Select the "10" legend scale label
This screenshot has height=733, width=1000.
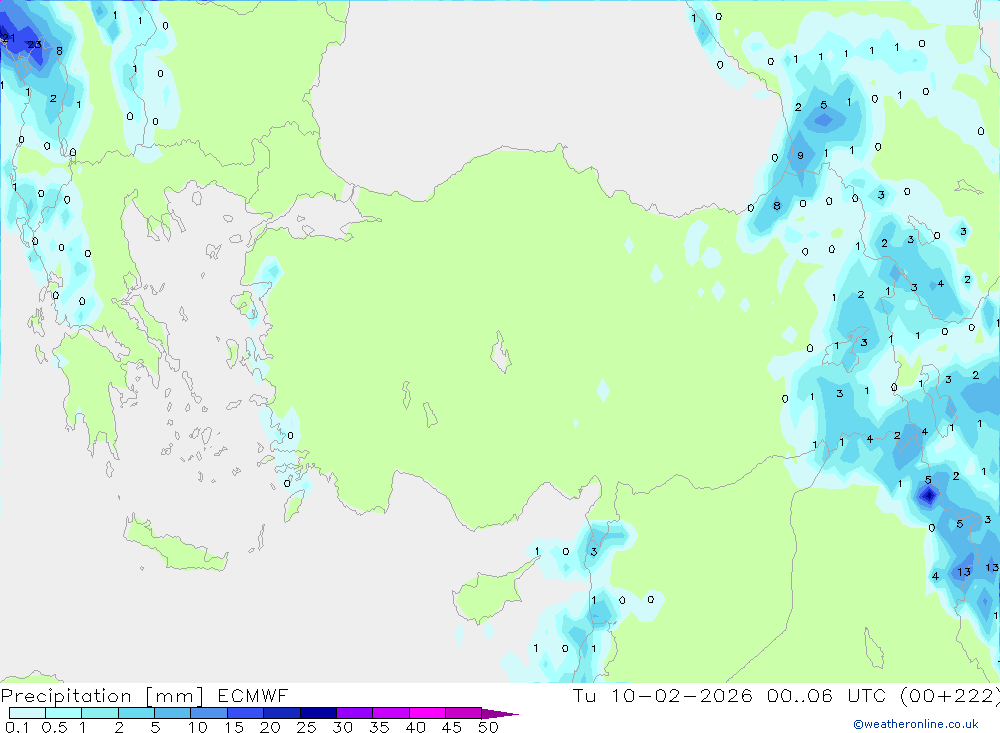point(198,727)
